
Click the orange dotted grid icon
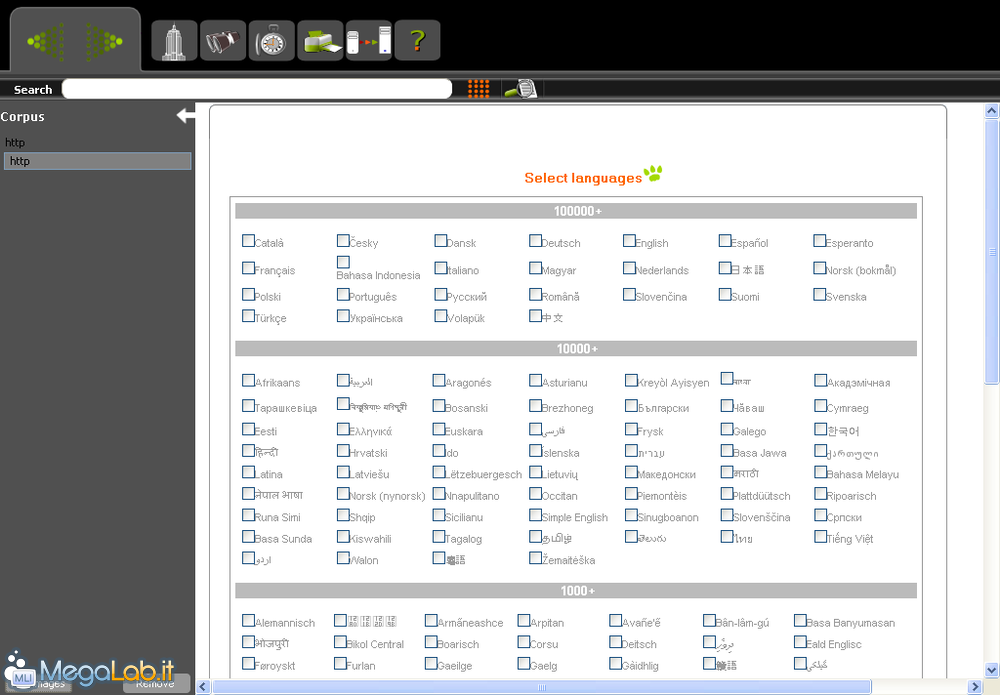(x=478, y=89)
